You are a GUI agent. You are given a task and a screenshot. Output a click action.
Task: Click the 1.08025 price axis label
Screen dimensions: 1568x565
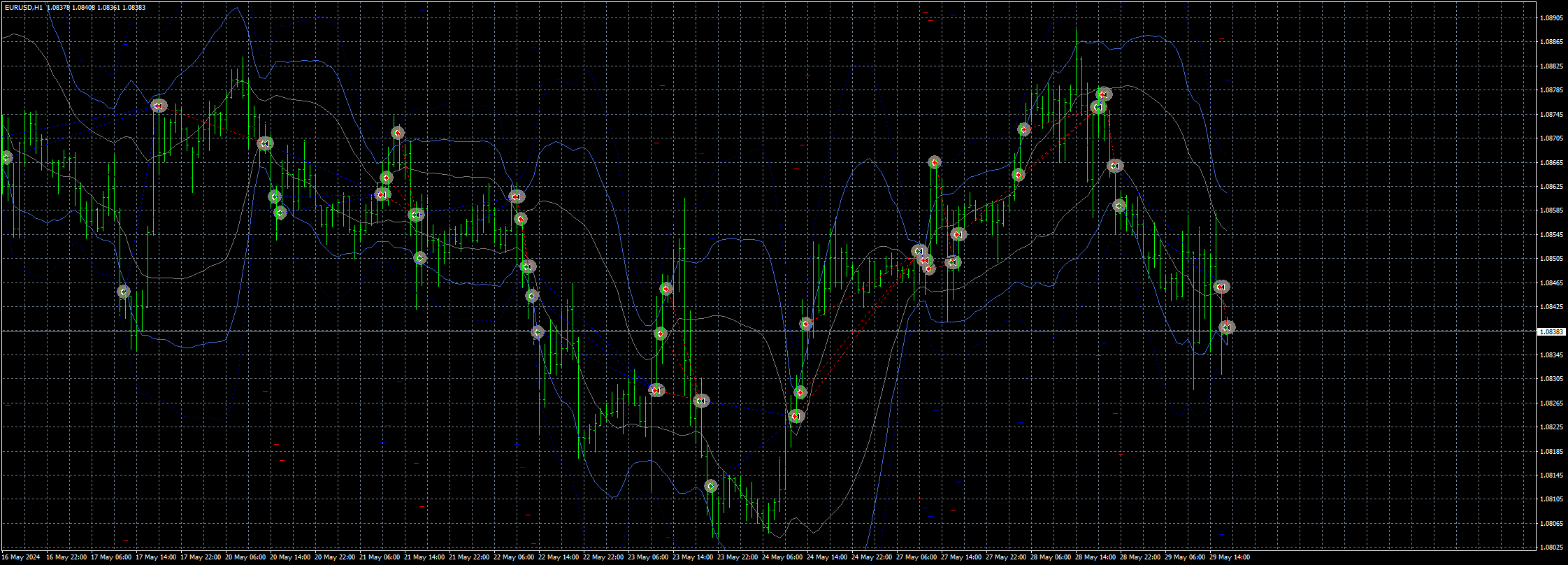coord(1551,548)
